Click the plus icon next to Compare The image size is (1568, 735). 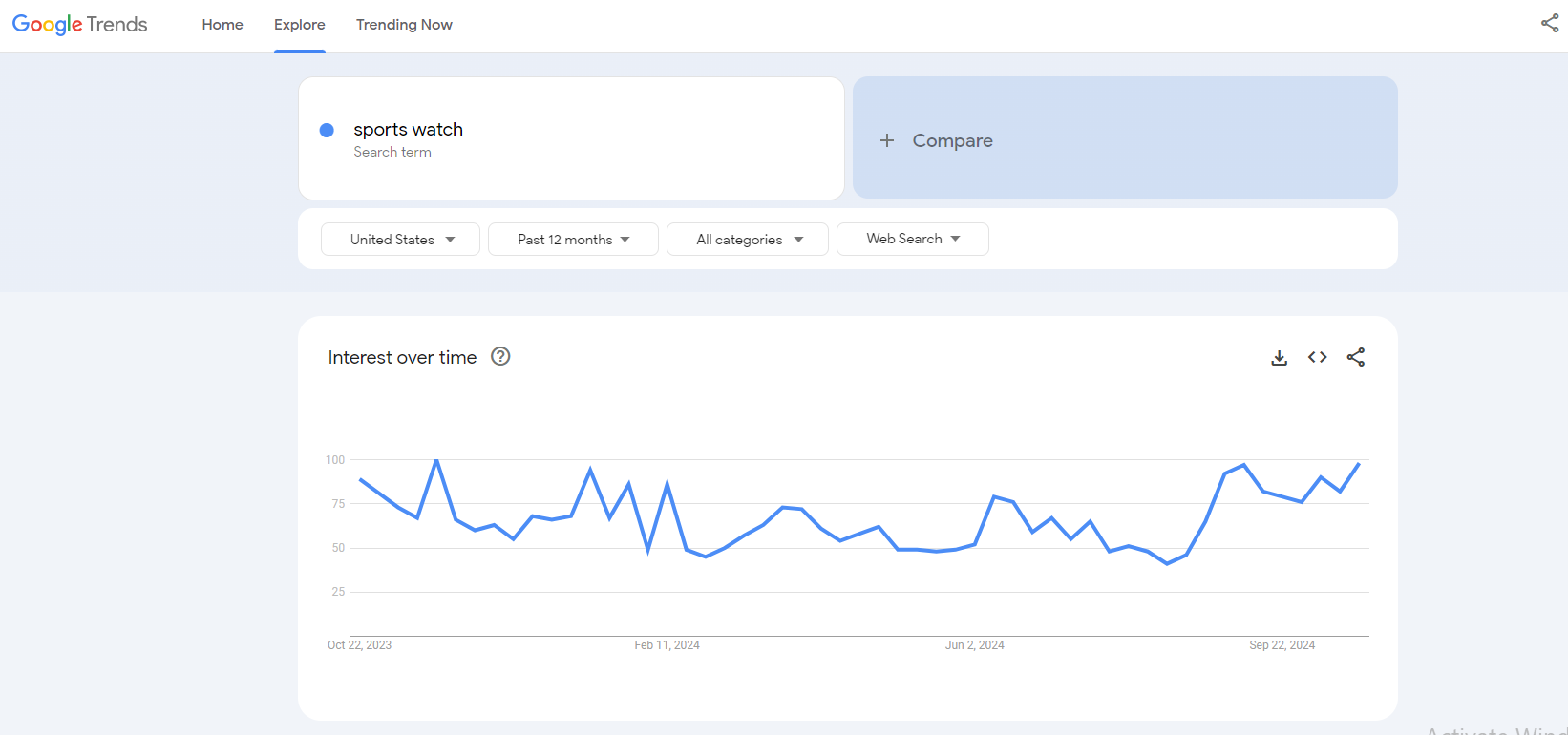click(887, 140)
